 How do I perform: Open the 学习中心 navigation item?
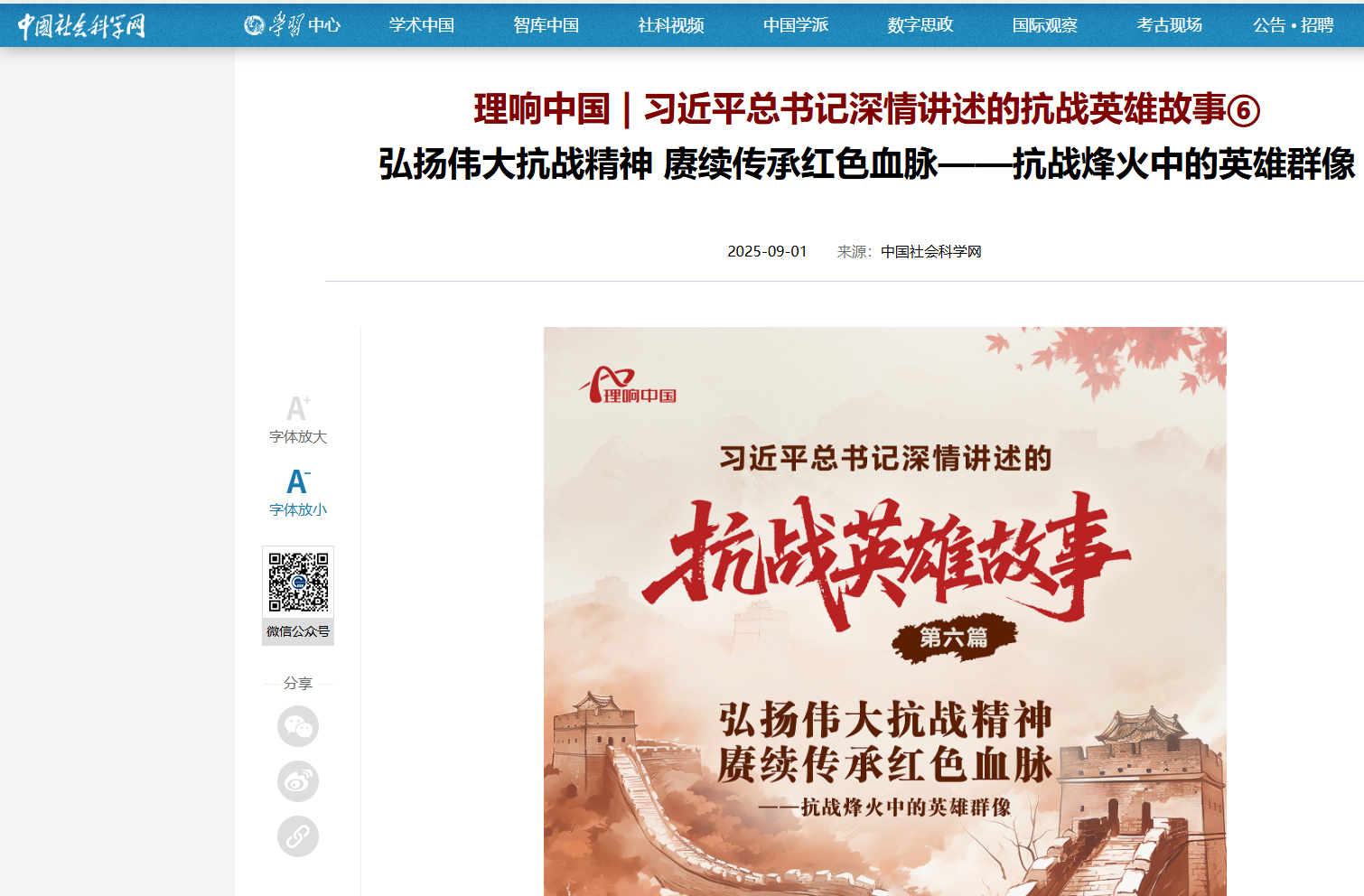point(293,25)
